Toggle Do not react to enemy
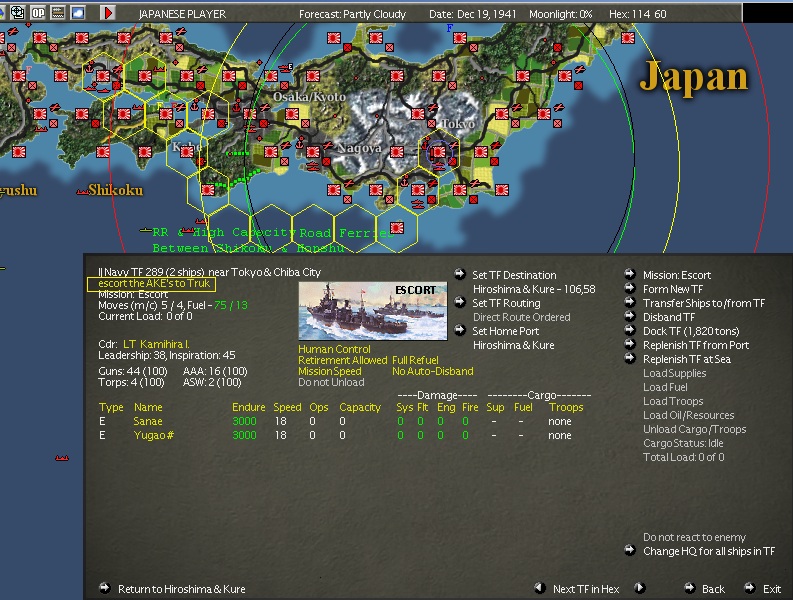 point(694,537)
